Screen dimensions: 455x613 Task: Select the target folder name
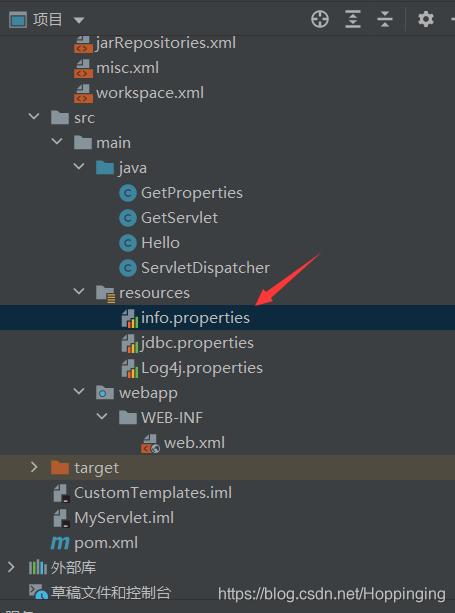[x=96, y=468]
